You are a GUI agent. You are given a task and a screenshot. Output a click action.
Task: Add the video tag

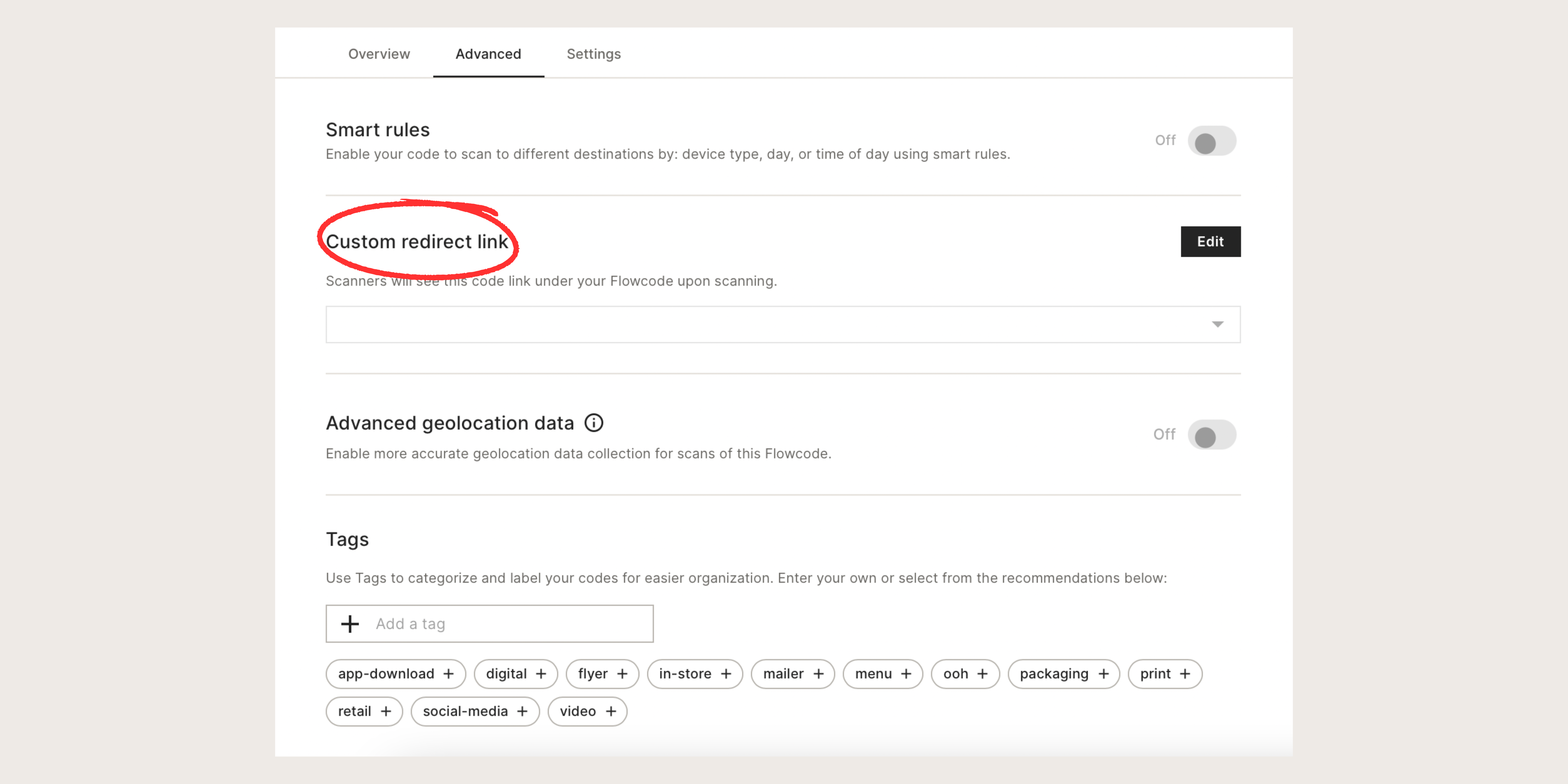click(x=587, y=712)
